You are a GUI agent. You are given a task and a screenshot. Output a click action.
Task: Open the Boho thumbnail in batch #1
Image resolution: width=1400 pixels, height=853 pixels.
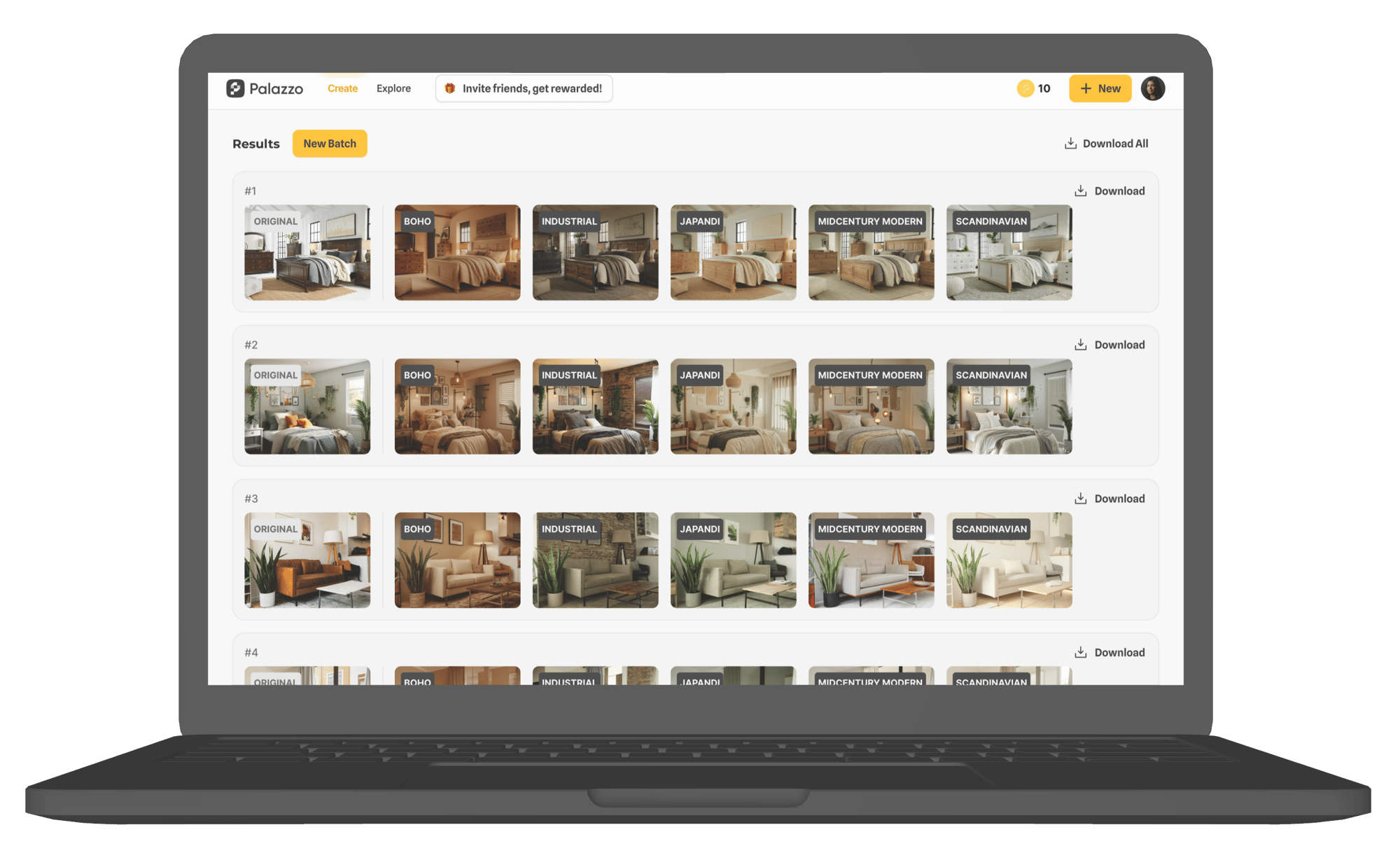pos(457,252)
